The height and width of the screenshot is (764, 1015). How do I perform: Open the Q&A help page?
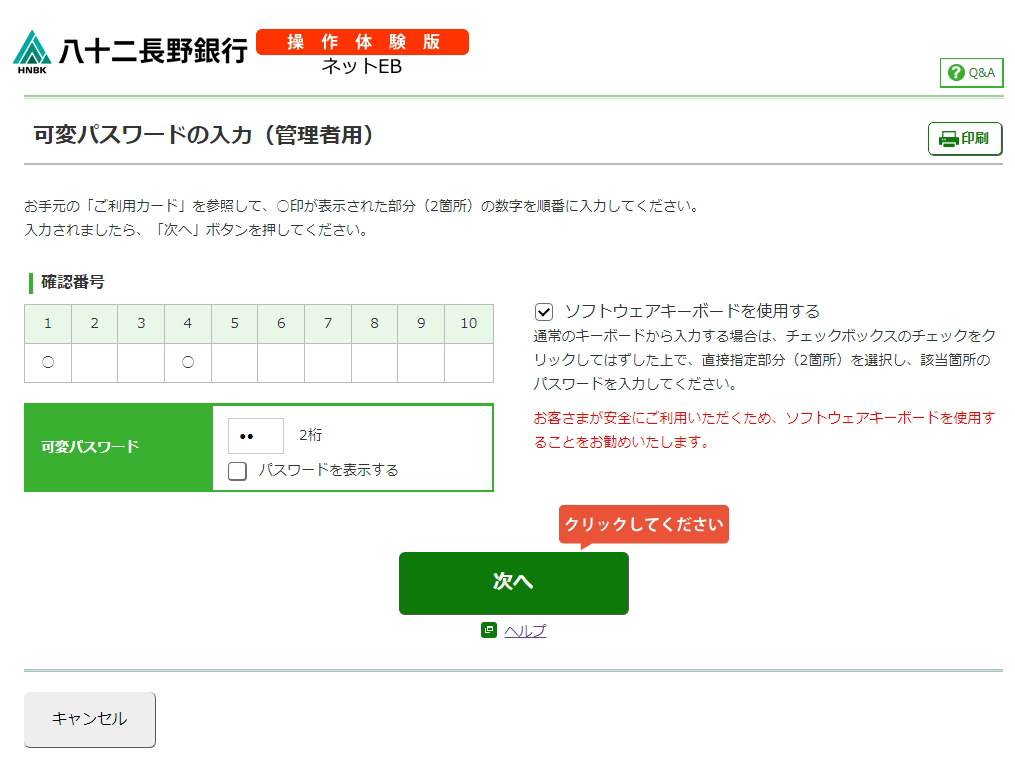coord(971,73)
